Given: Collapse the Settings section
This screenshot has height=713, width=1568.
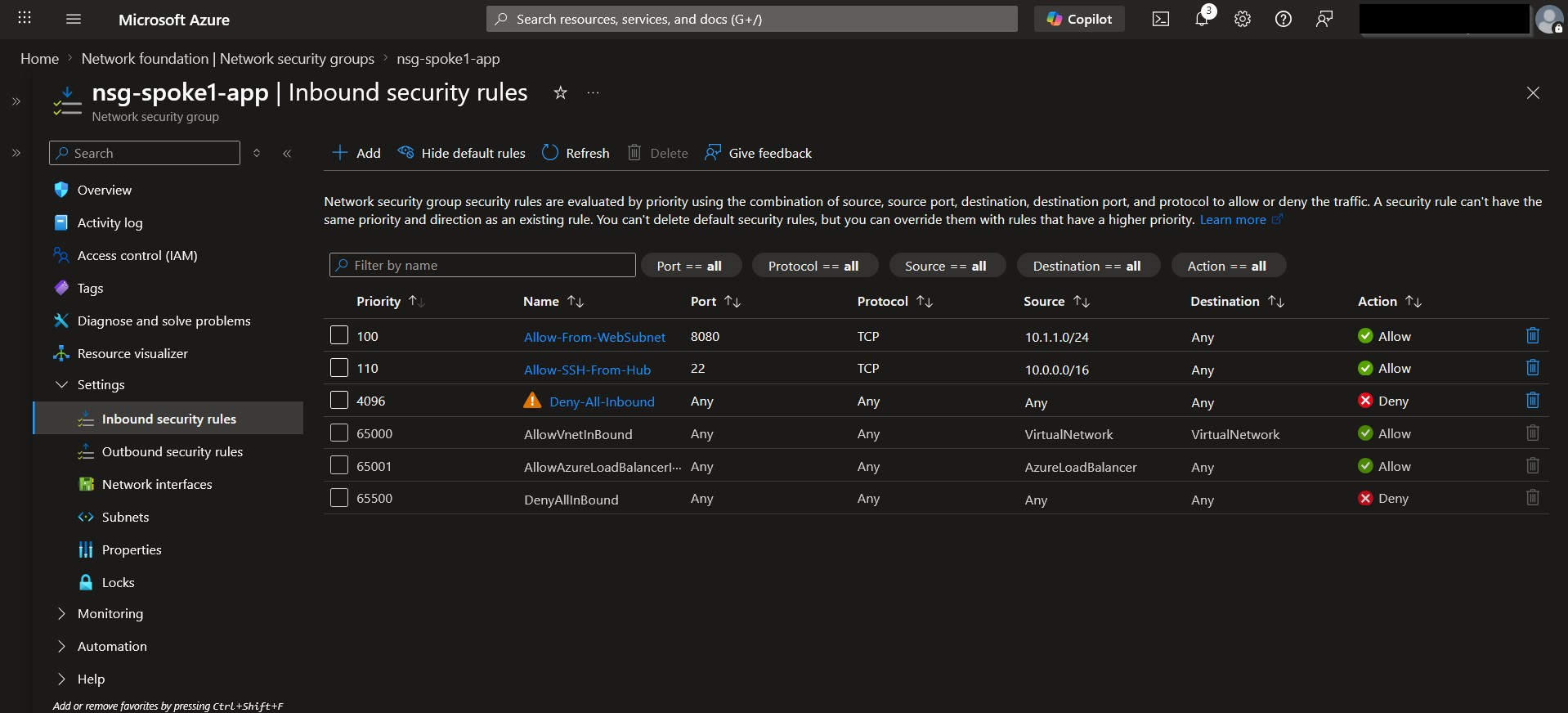Looking at the screenshot, I should pyautogui.click(x=61, y=384).
